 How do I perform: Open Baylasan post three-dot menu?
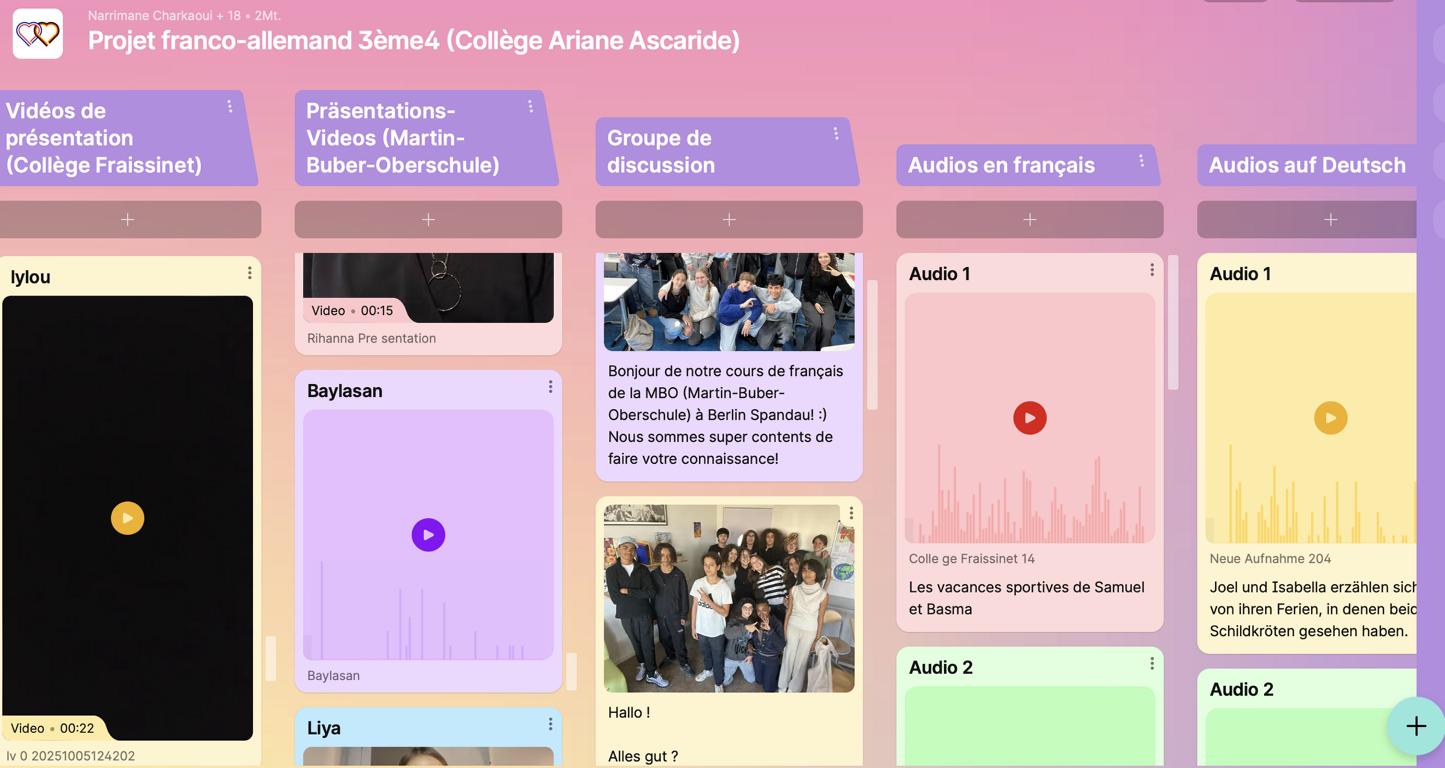(550, 387)
